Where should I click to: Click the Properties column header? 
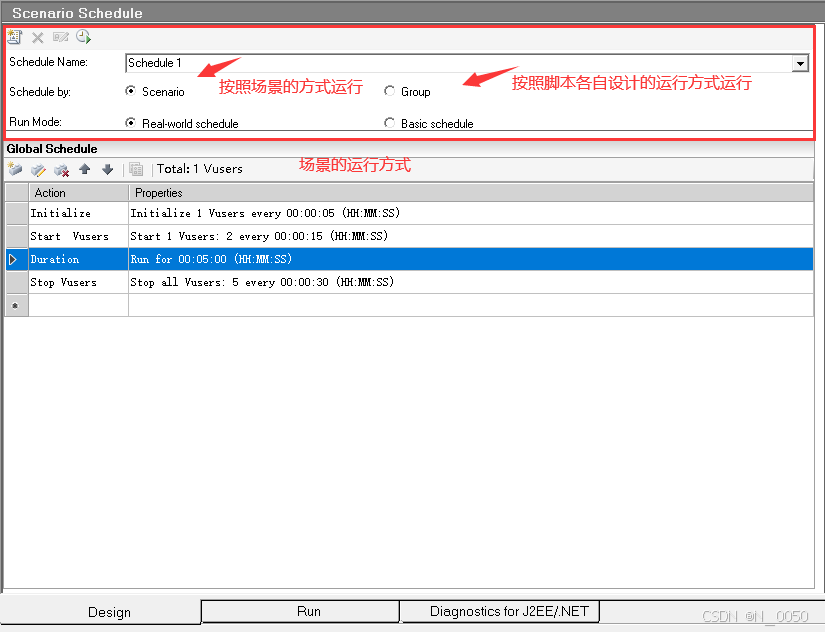471,193
